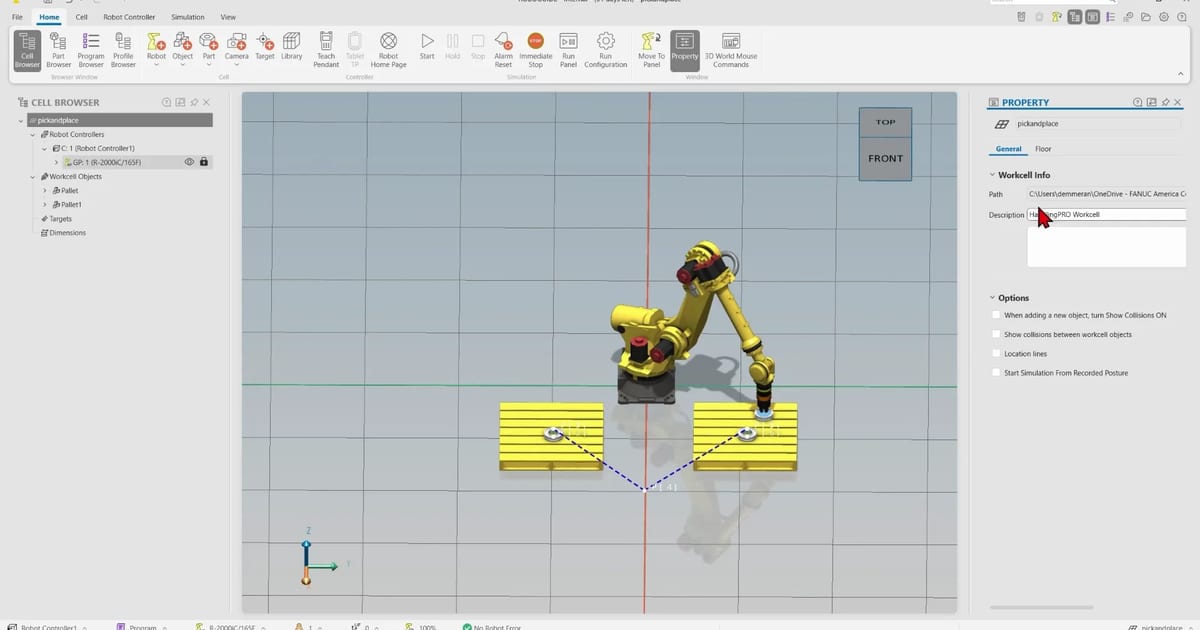Add a Part to the cell
The width and height of the screenshot is (1200, 630).
pos(209,47)
